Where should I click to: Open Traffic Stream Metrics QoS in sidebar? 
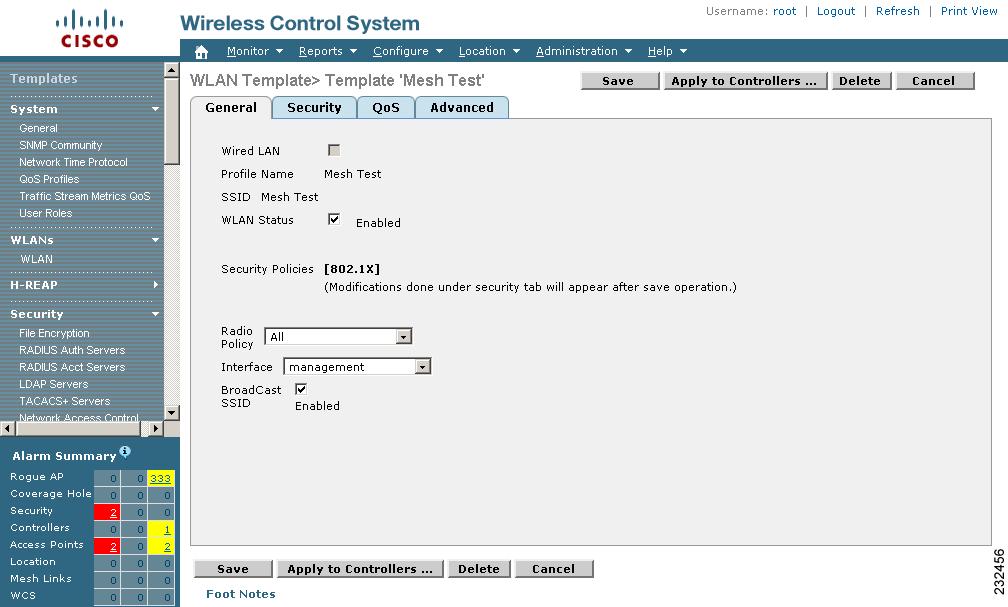pos(84,196)
